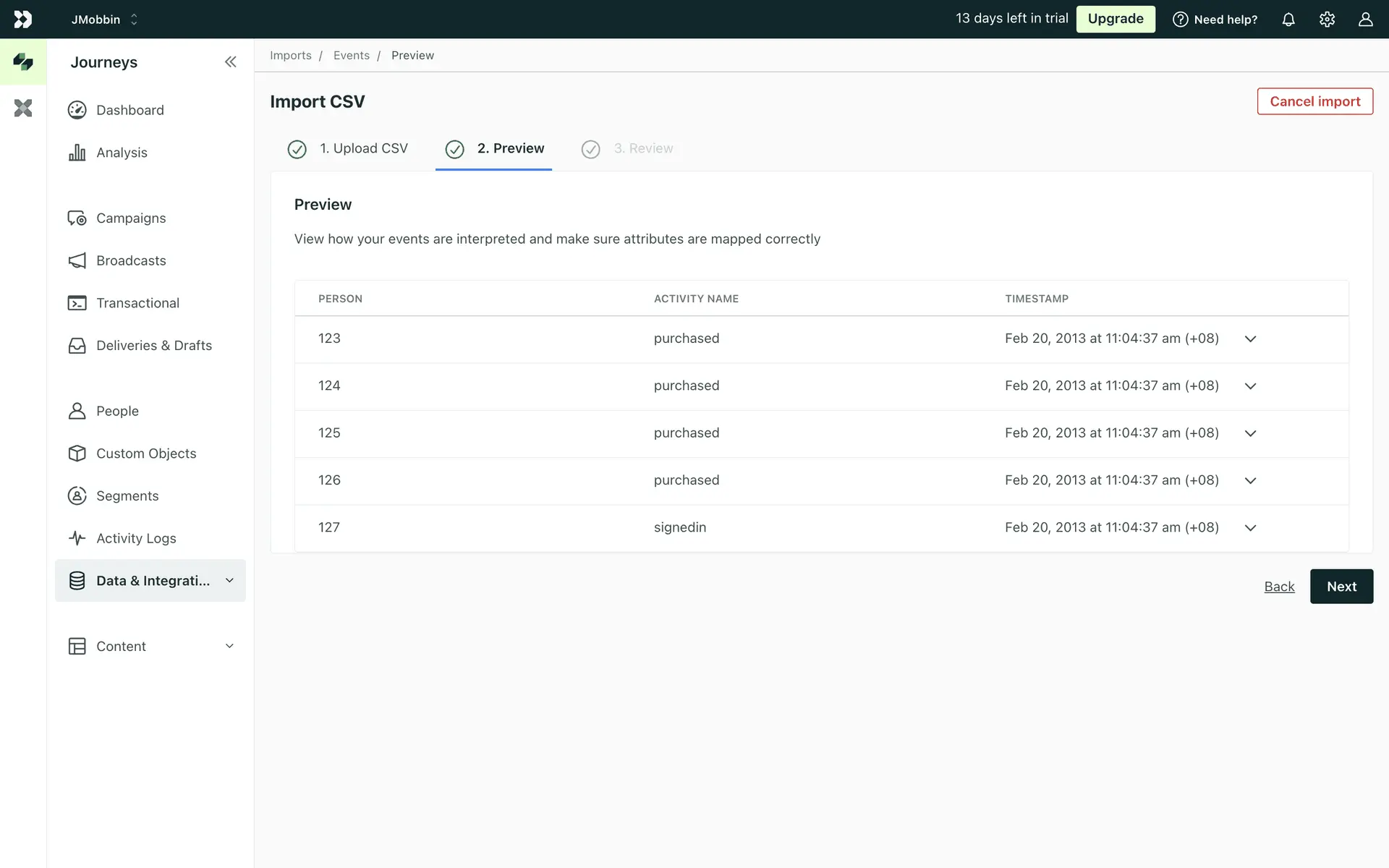Click the Back link

pos(1279,587)
